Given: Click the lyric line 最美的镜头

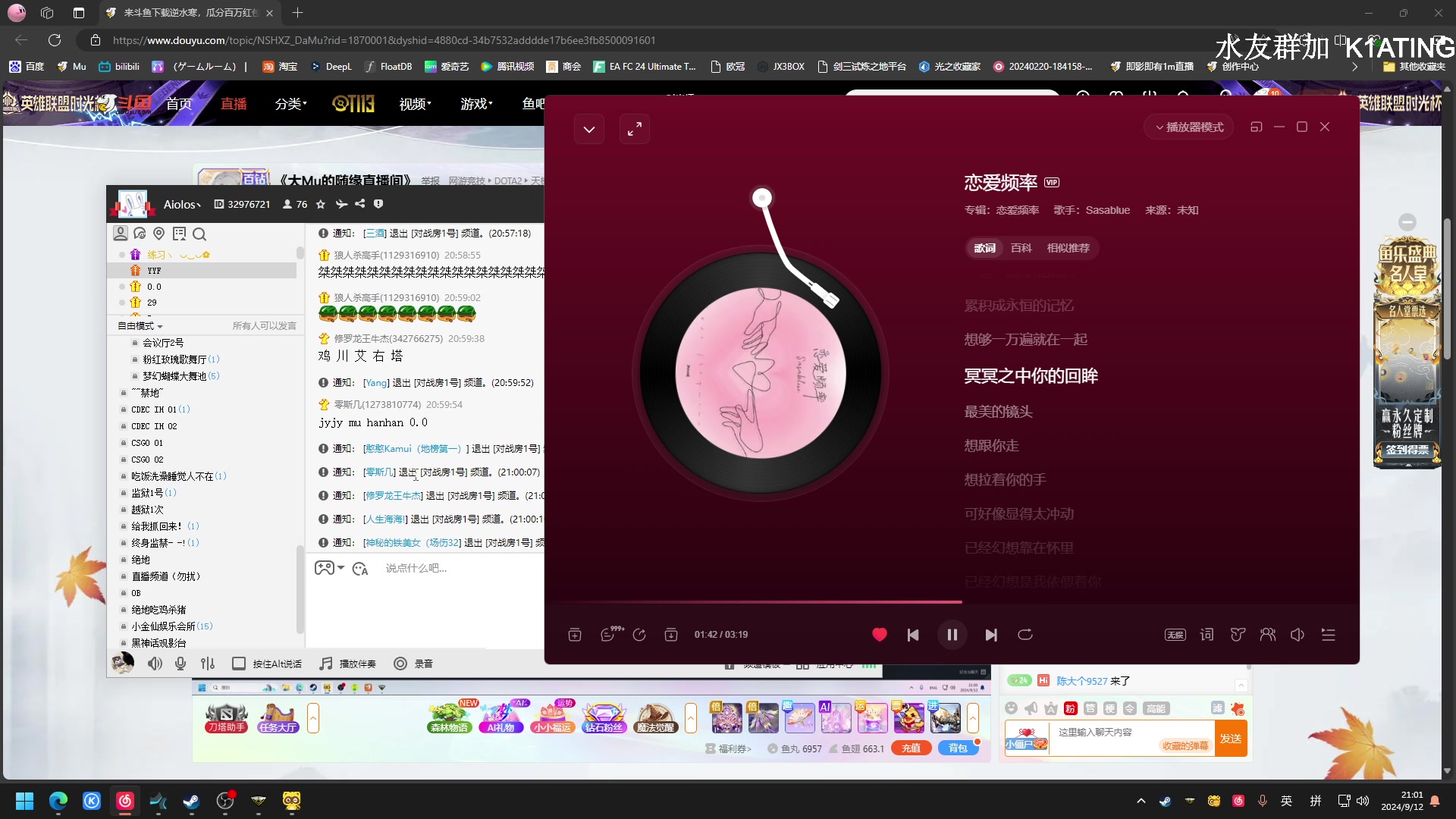Looking at the screenshot, I should [998, 412].
